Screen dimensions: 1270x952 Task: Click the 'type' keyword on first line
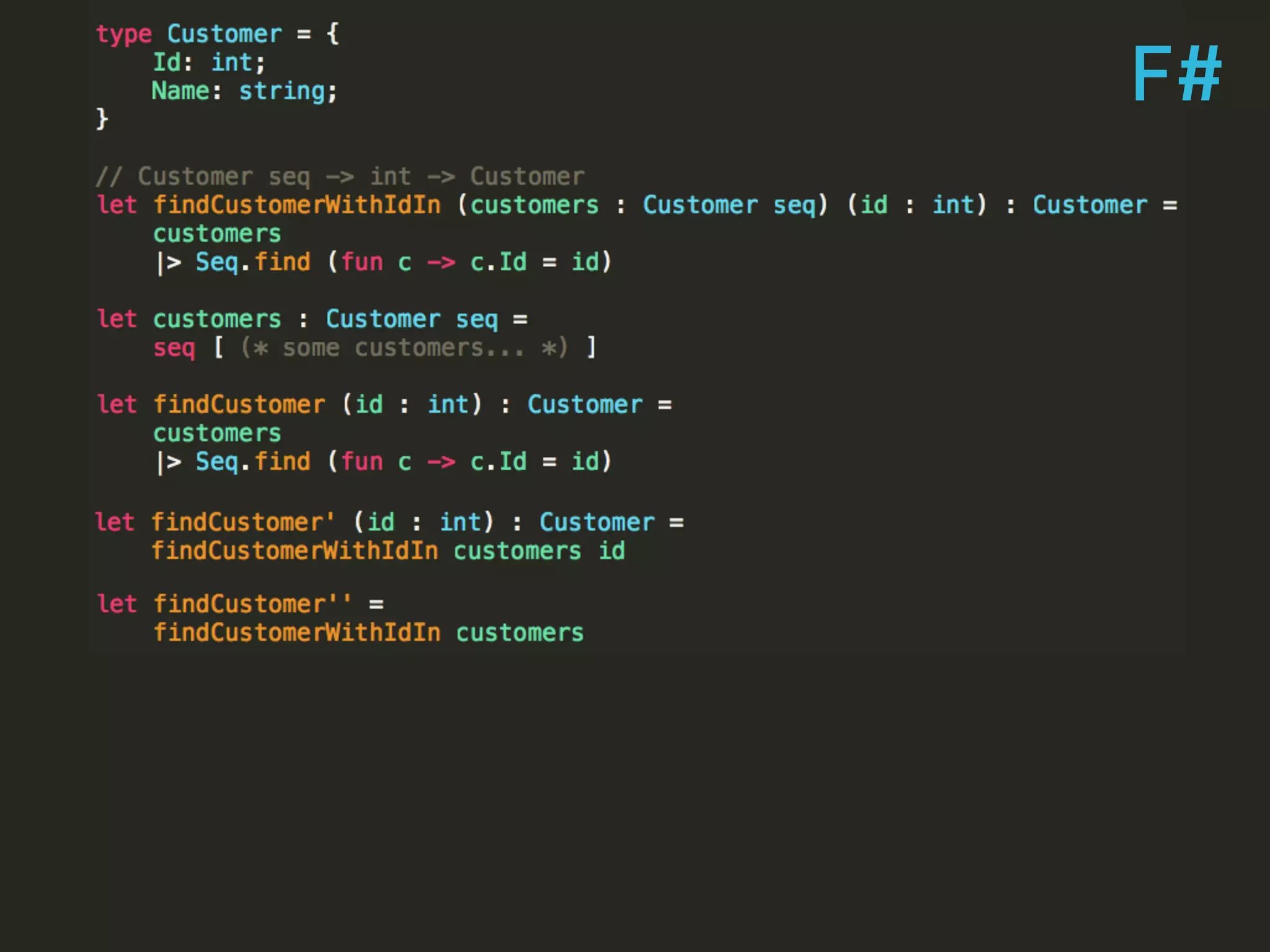(124, 34)
